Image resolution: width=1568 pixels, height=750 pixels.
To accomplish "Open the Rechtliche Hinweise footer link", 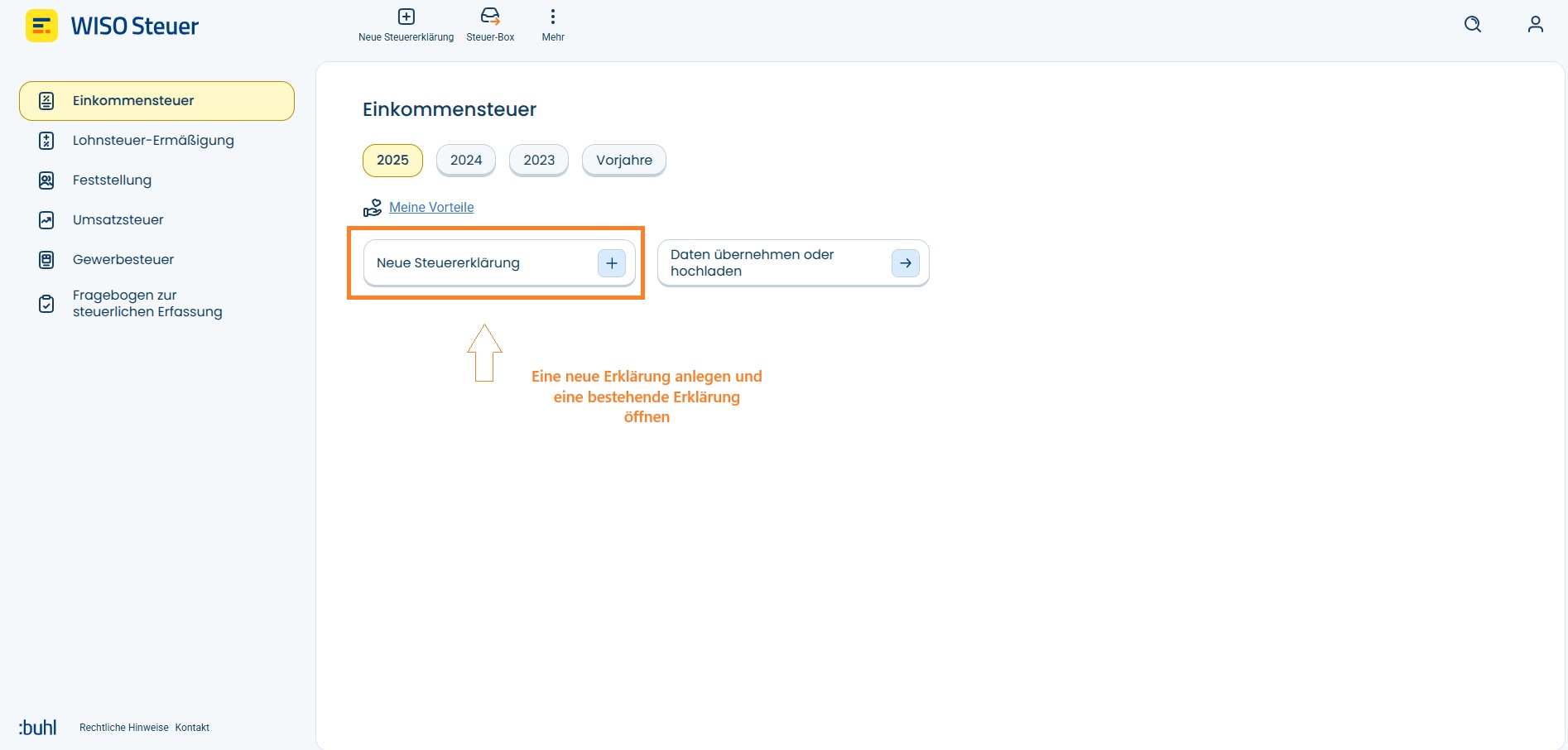I will point(124,728).
